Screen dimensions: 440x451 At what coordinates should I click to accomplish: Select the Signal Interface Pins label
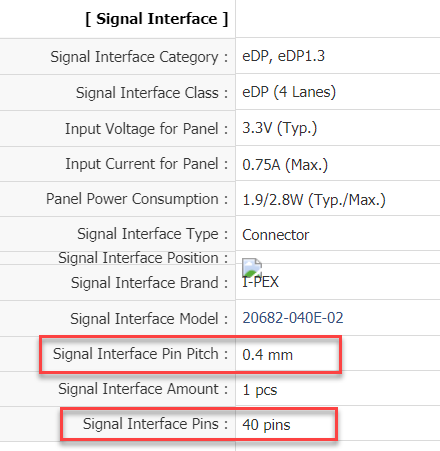tap(155, 424)
